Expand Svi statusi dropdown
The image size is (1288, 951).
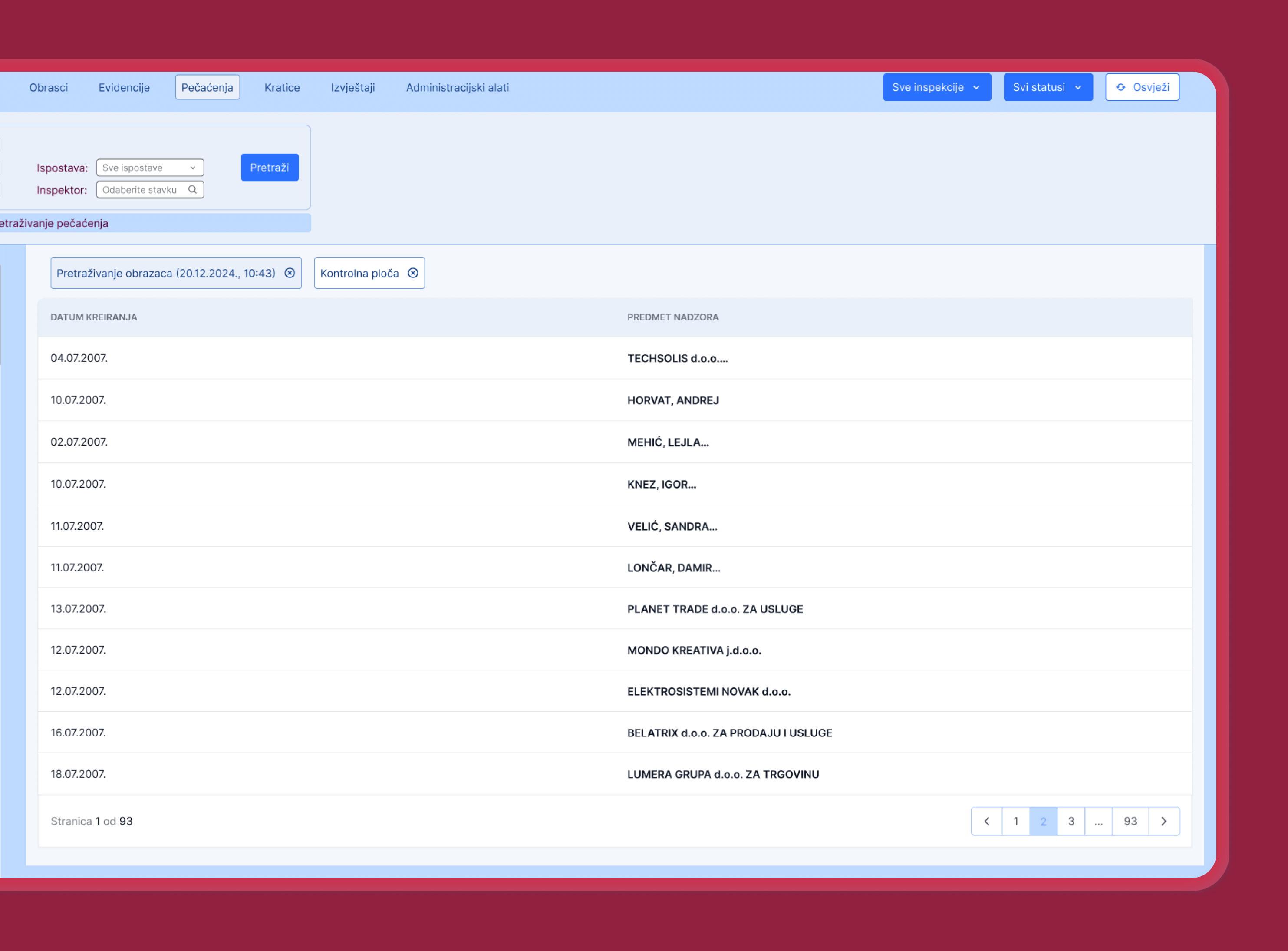[x=1048, y=88]
